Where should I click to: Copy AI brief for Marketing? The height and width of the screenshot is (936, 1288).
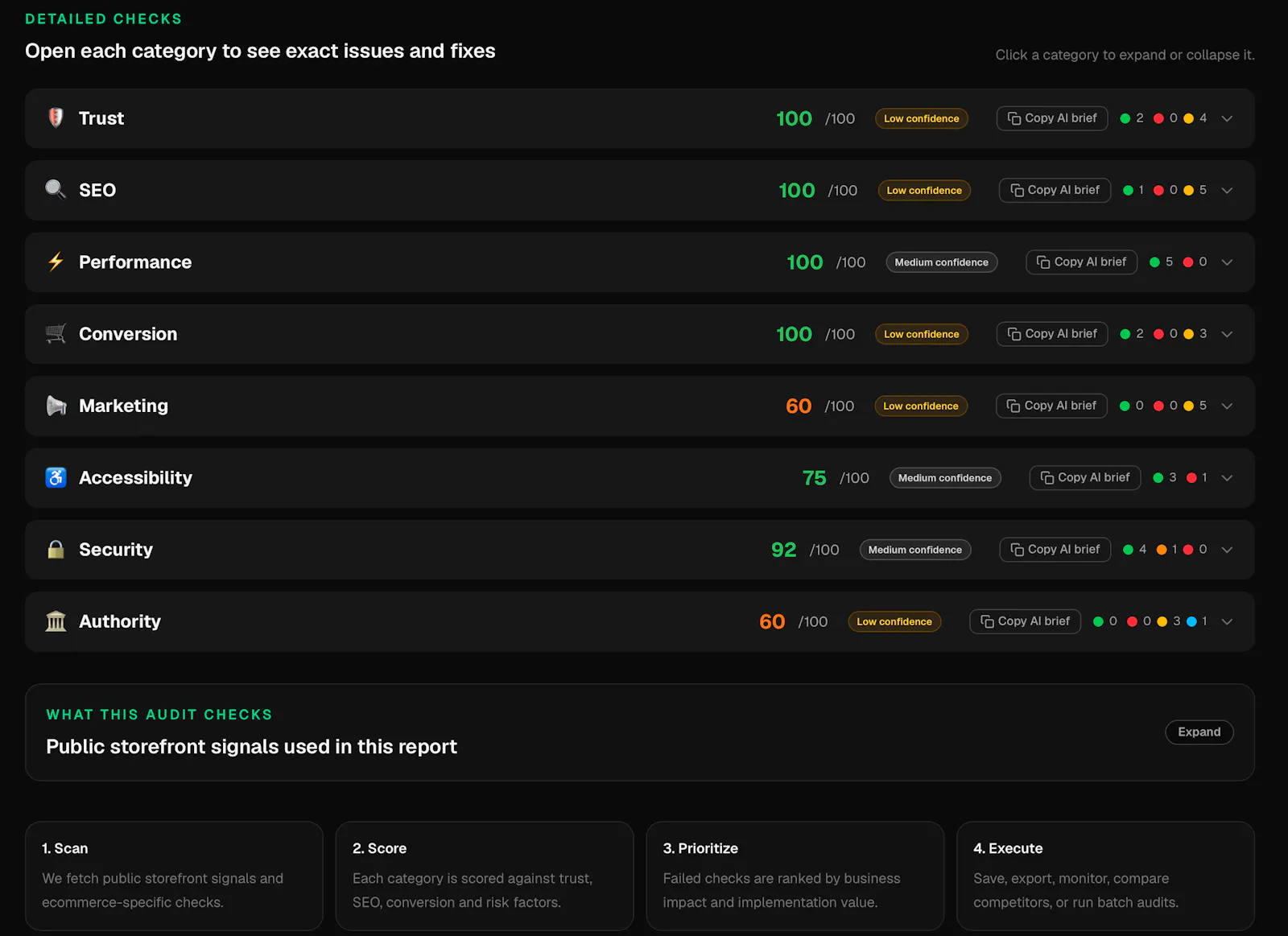(1051, 406)
